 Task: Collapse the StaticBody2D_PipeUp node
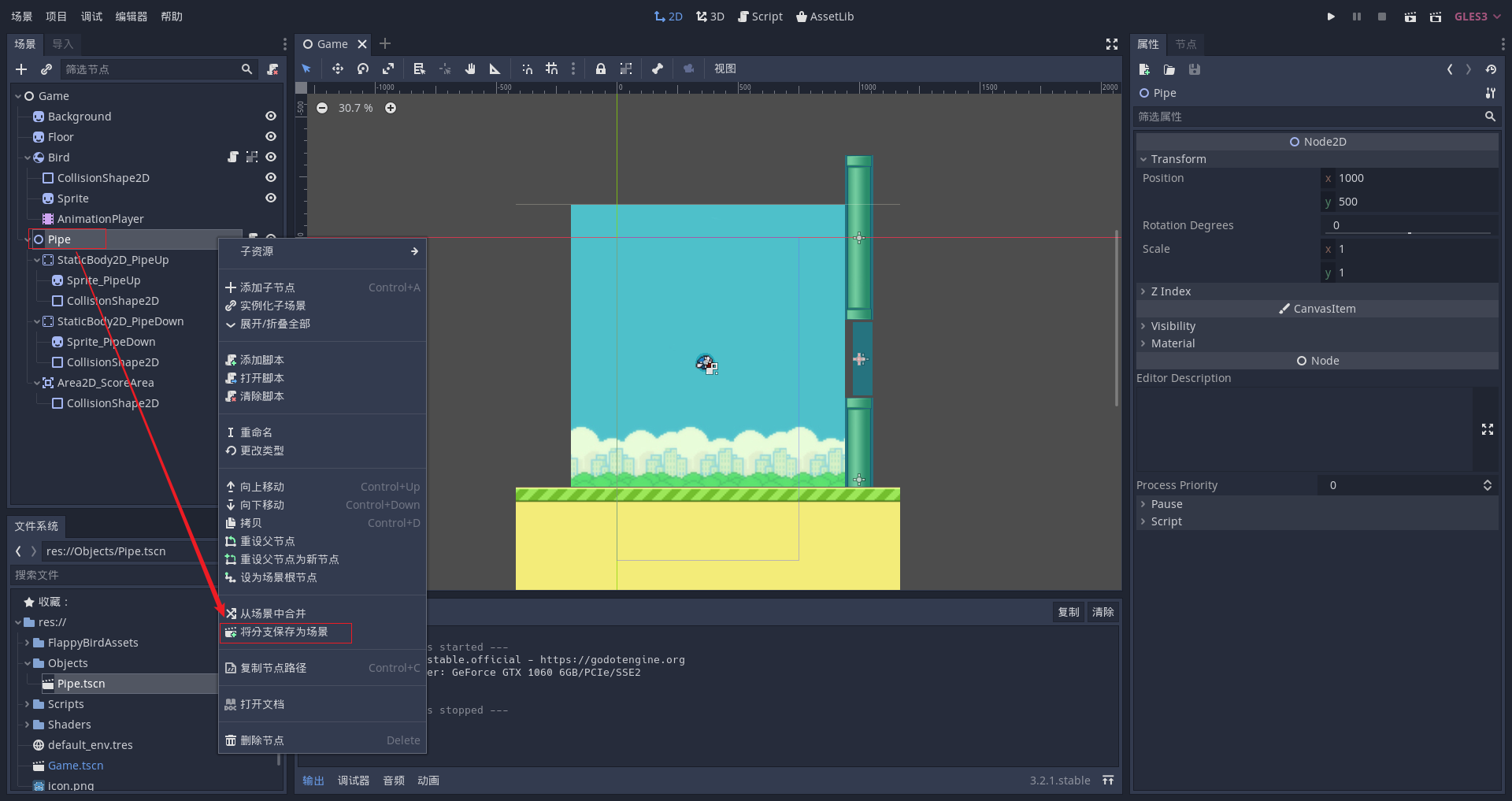pos(37,260)
